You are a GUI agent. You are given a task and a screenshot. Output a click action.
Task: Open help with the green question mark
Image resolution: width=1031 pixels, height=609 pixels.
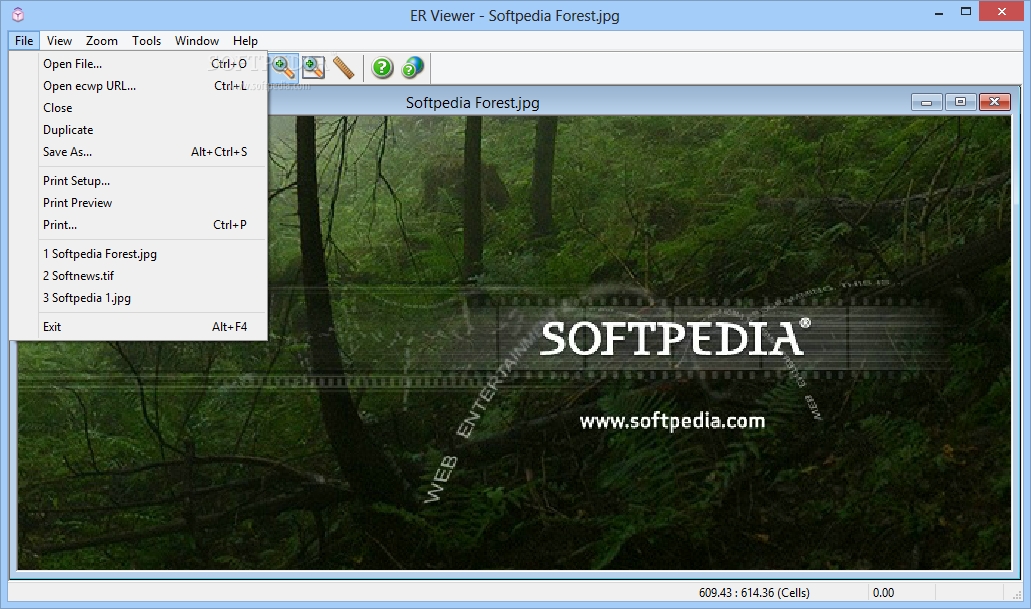tap(382, 67)
